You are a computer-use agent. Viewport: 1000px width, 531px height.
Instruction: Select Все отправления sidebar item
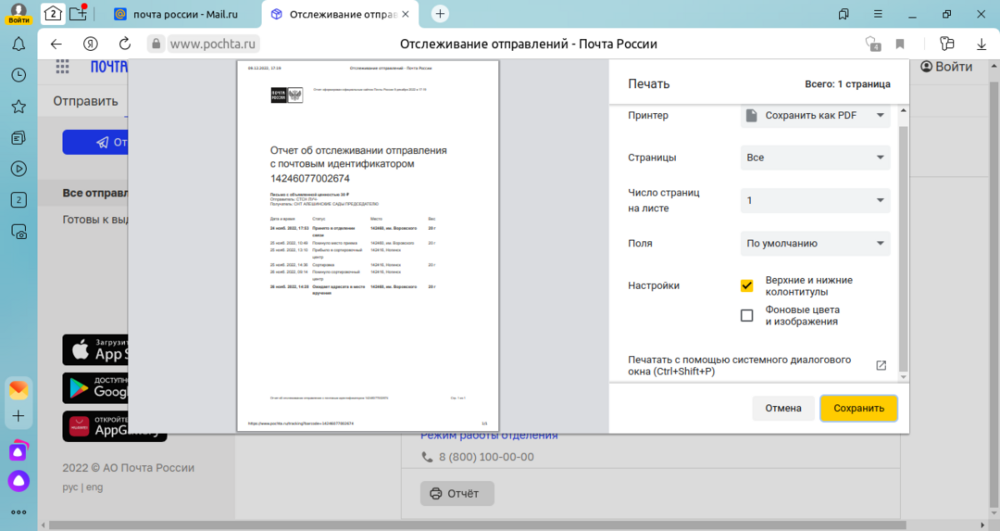94,193
